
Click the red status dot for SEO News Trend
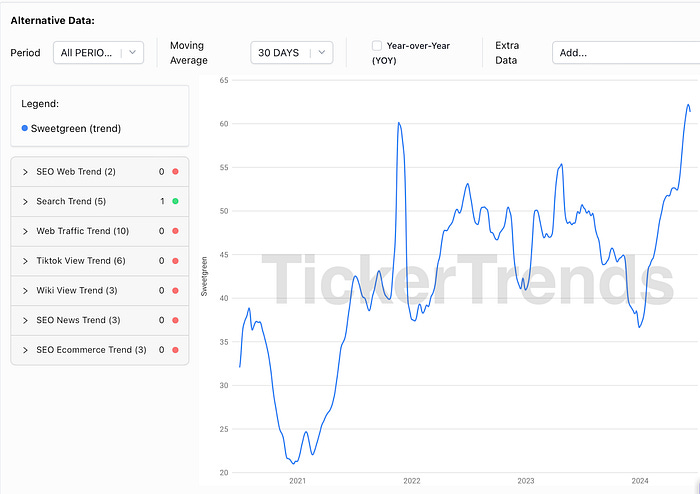pos(175,320)
